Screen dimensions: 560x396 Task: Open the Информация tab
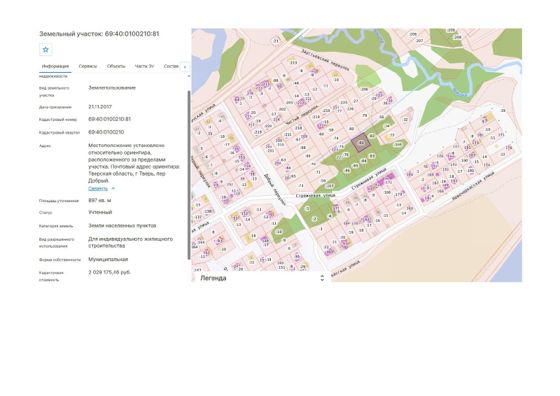click(55, 66)
